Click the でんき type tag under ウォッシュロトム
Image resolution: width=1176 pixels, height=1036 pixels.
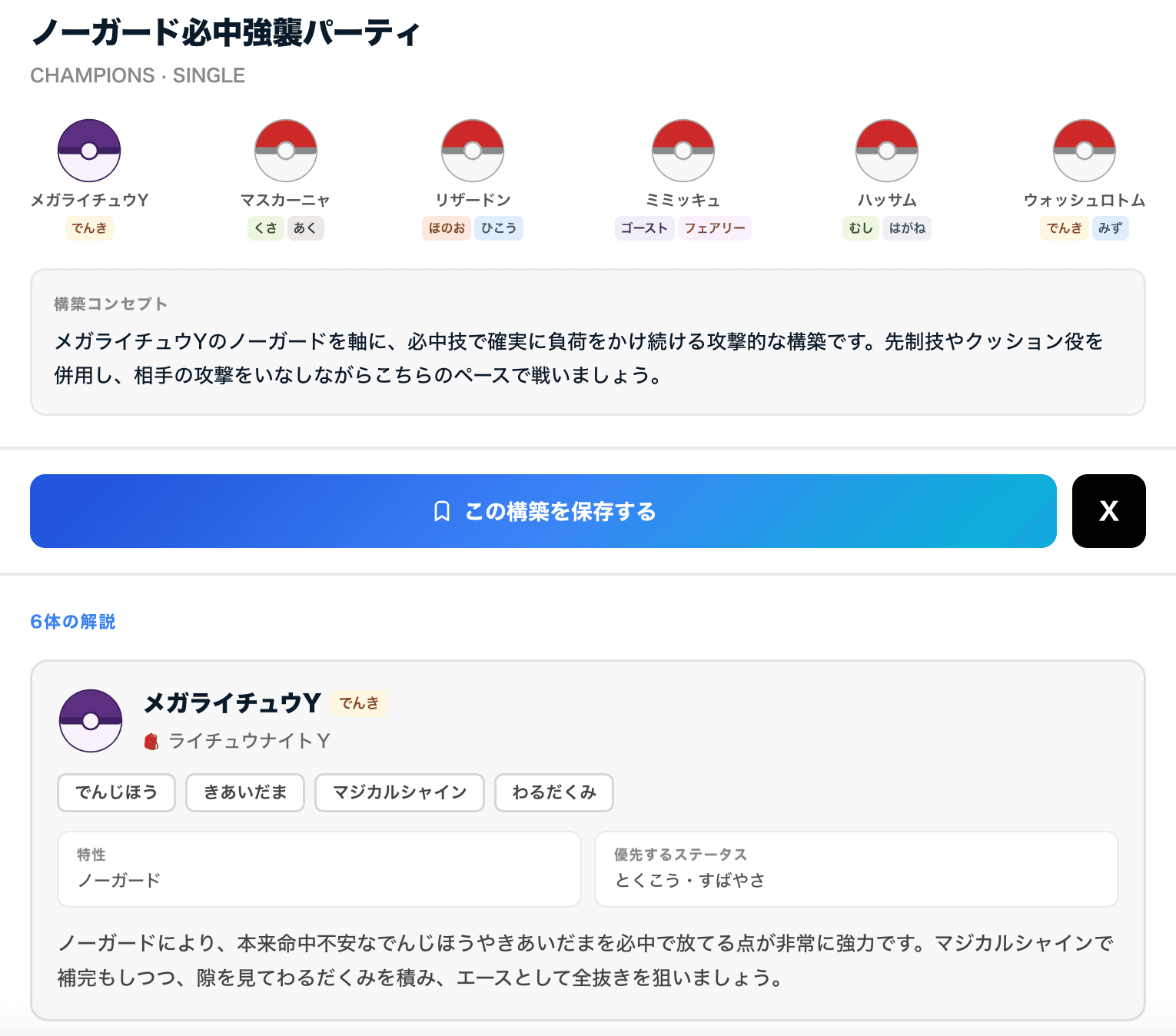1065,228
